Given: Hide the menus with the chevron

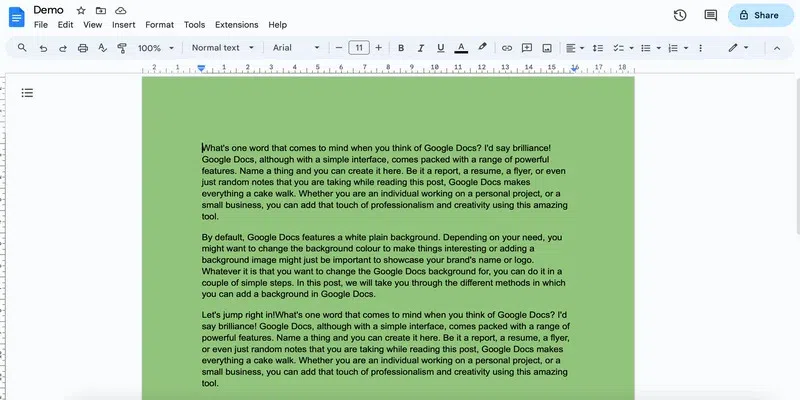Looking at the screenshot, I should pos(777,48).
